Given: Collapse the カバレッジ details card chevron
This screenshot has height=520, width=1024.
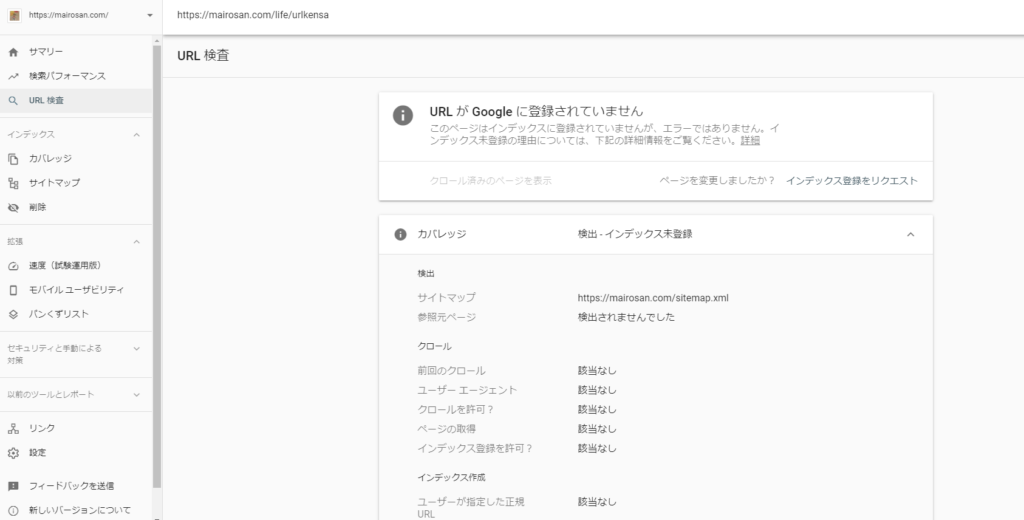Looking at the screenshot, I should click(910, 234).
